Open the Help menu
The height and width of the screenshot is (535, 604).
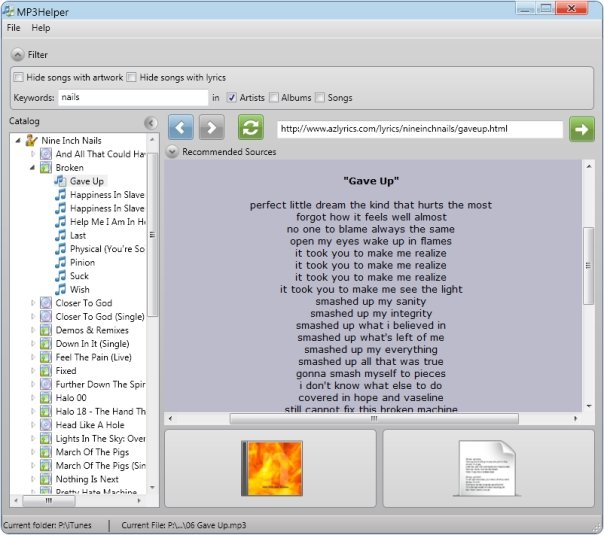pos(41,28)
